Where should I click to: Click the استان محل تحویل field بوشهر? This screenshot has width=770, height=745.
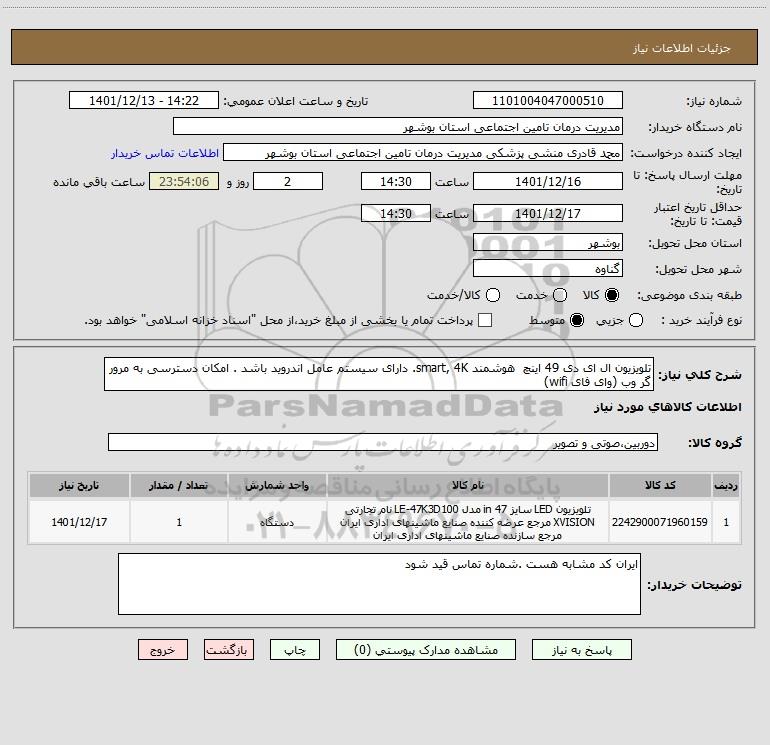(548, 242)
